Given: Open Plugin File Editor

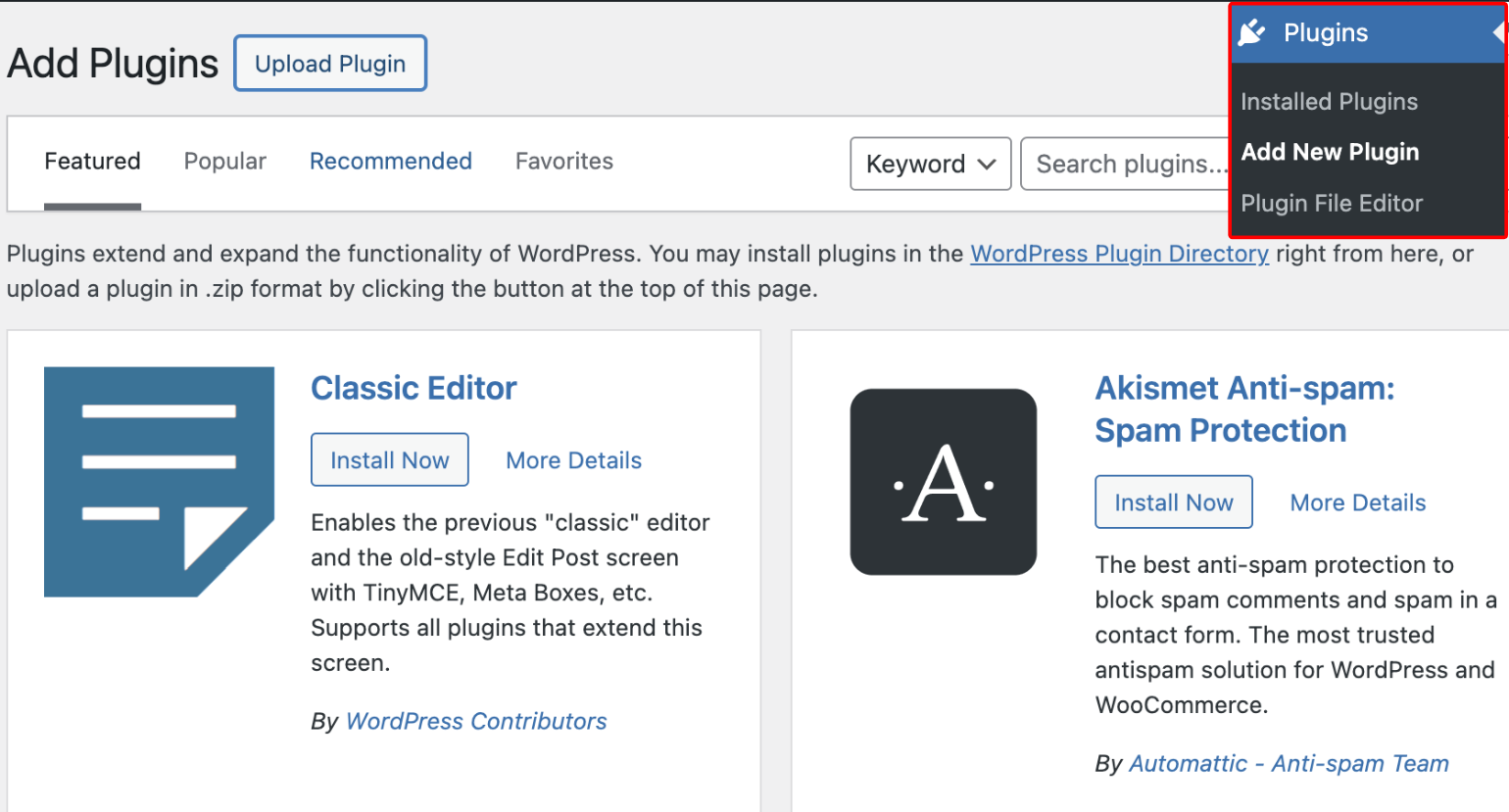Looking at the screenshot, I should [x=1332, y=203].
